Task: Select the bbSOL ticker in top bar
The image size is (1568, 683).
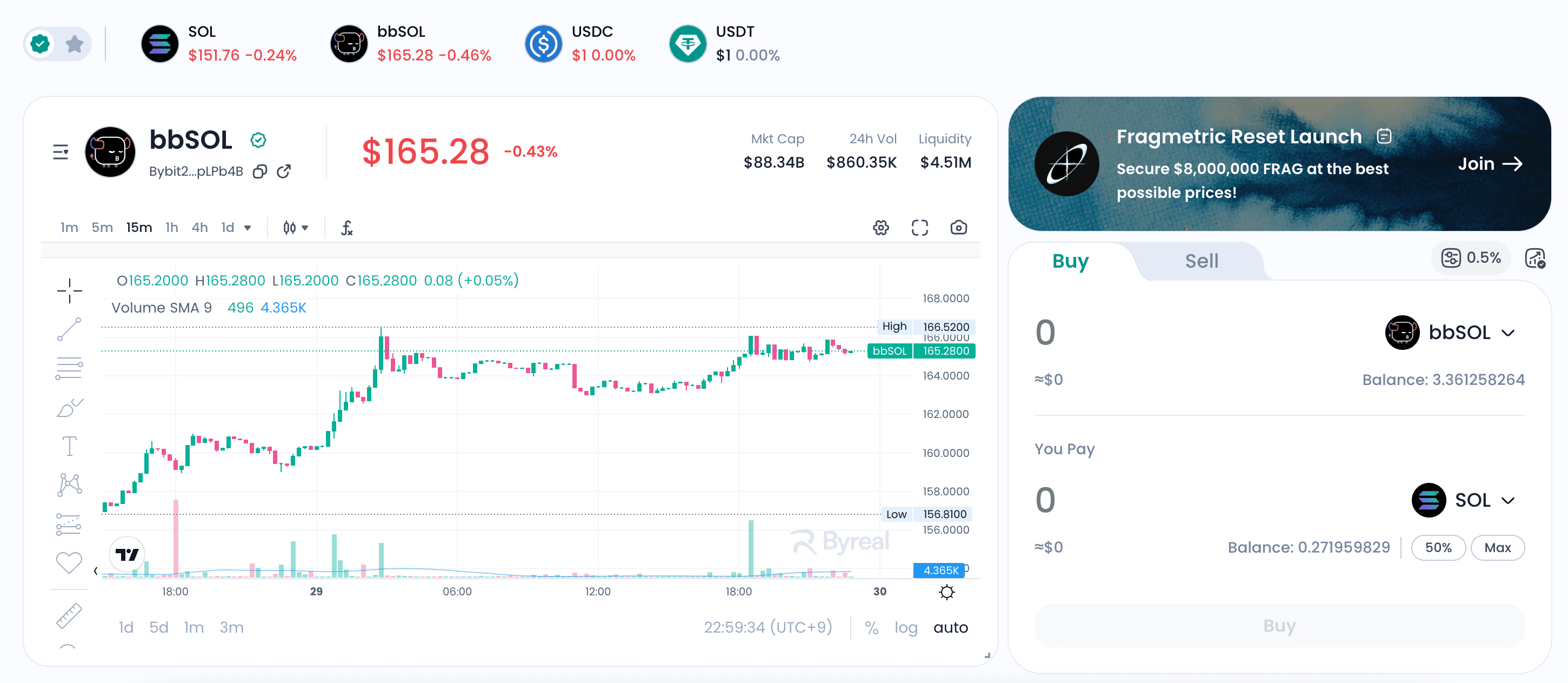Action: (x=411, y=44)
